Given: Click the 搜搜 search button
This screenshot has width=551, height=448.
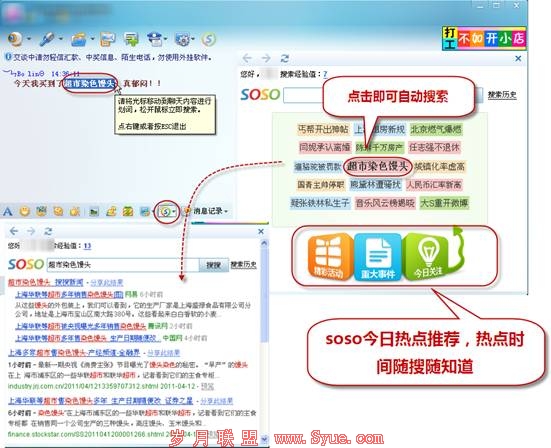Looking at the screenshot, I should tap(214, 265).
